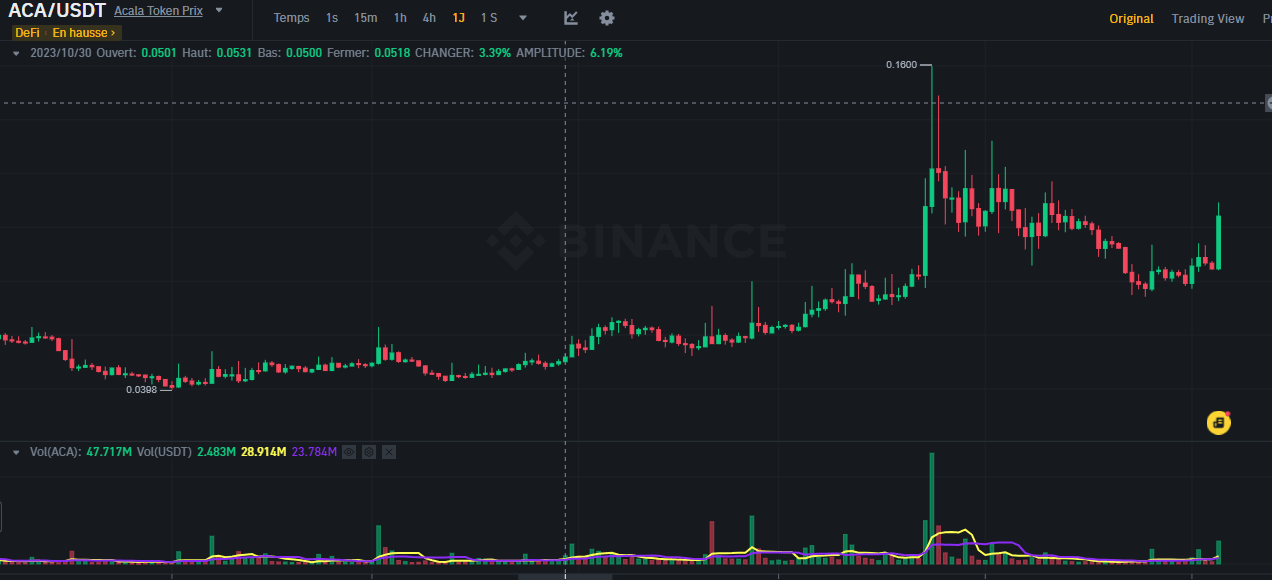
Task: Select the Original chart tab
Action: tap(1131, 18)
